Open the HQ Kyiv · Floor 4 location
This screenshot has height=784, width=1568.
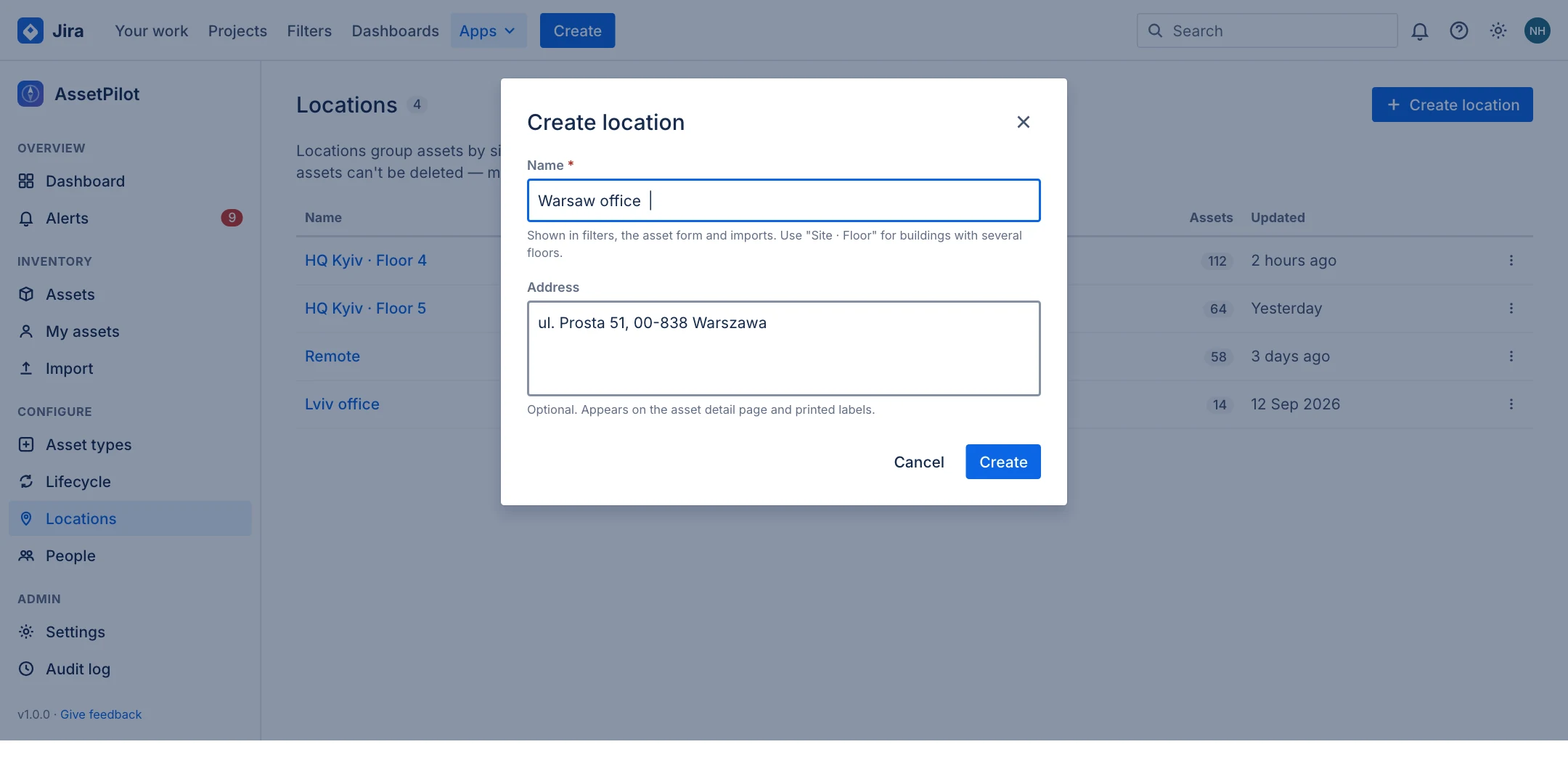(366, 260)
